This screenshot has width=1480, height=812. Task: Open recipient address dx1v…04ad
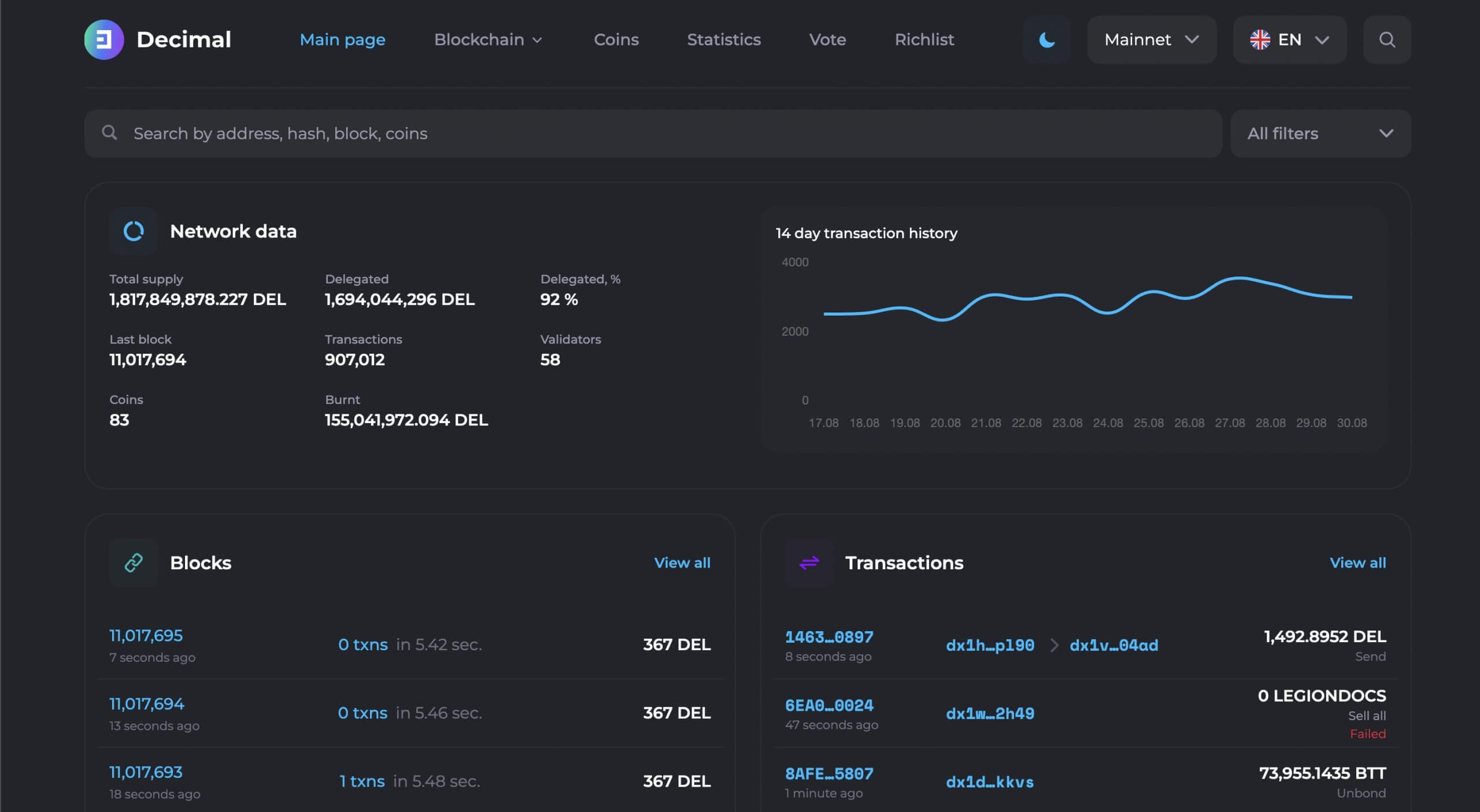(1113, 645)
